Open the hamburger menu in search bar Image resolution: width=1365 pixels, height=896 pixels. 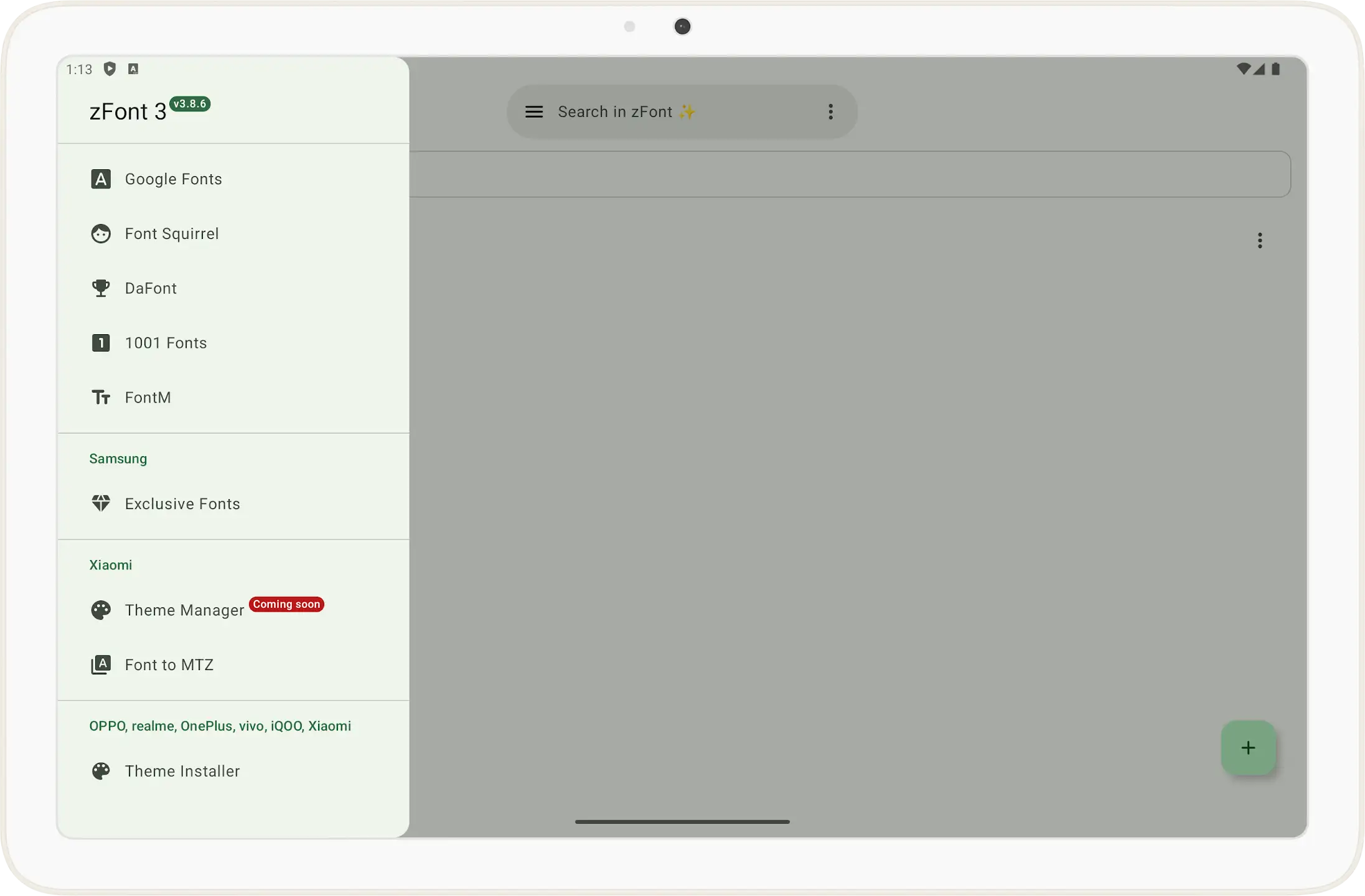(x=534, y=112)
